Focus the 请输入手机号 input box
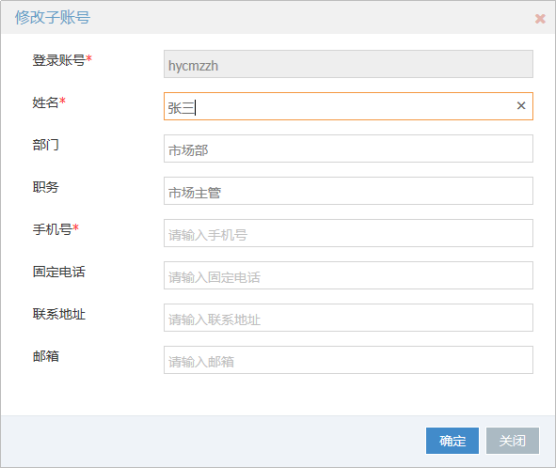Screen dimensions: 556x469 pyautogui.click(x=348, y=233)
